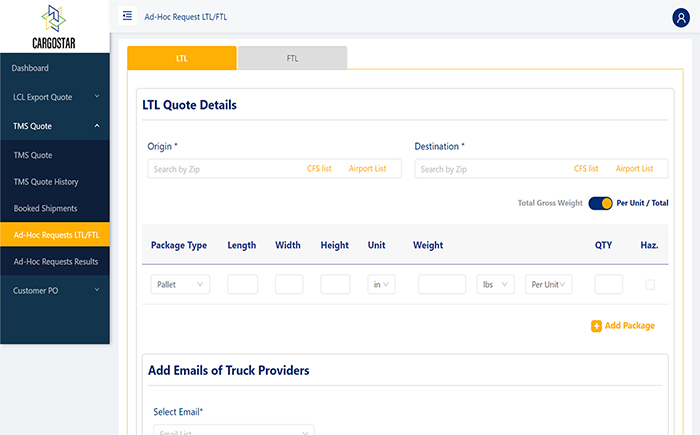Viewport: 700px width, 435px height.
Task: Click the Add Package button
Action: click(x=623, y=326)
